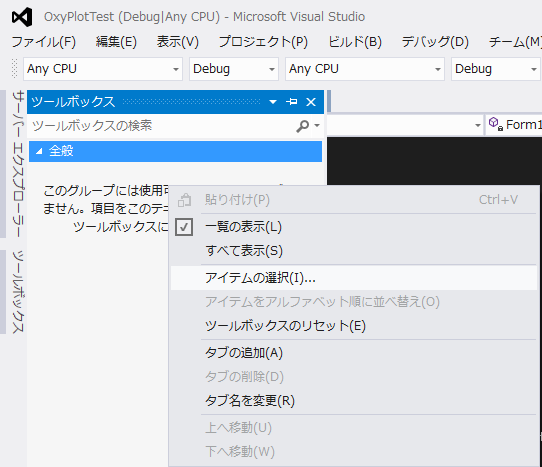Viewport: 542px width, 467px height.
Task: Open the rightmost Debug dropdown
Action: pos(496,69)
